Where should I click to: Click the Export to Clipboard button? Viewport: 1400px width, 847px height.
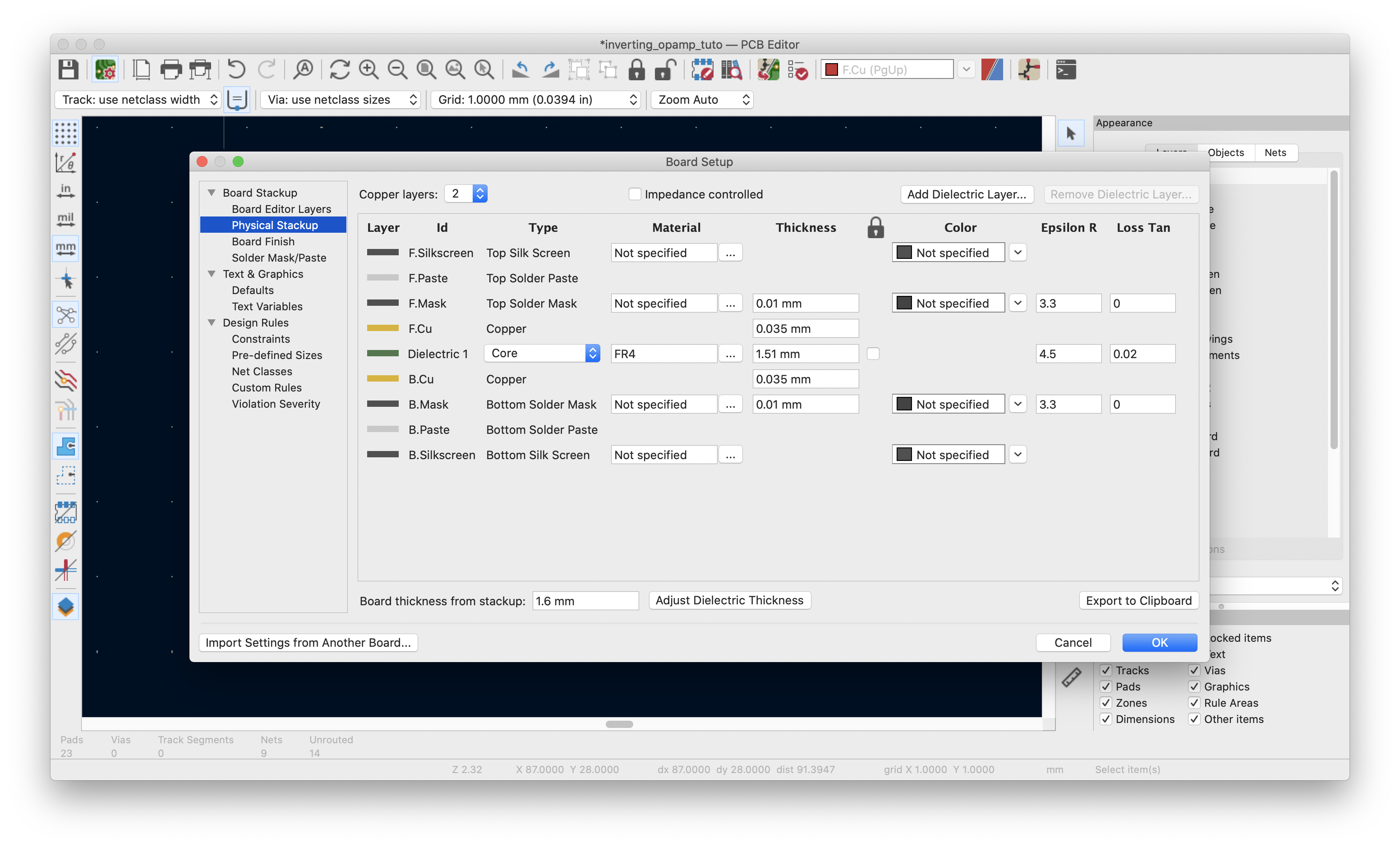tap(1139, 600)
